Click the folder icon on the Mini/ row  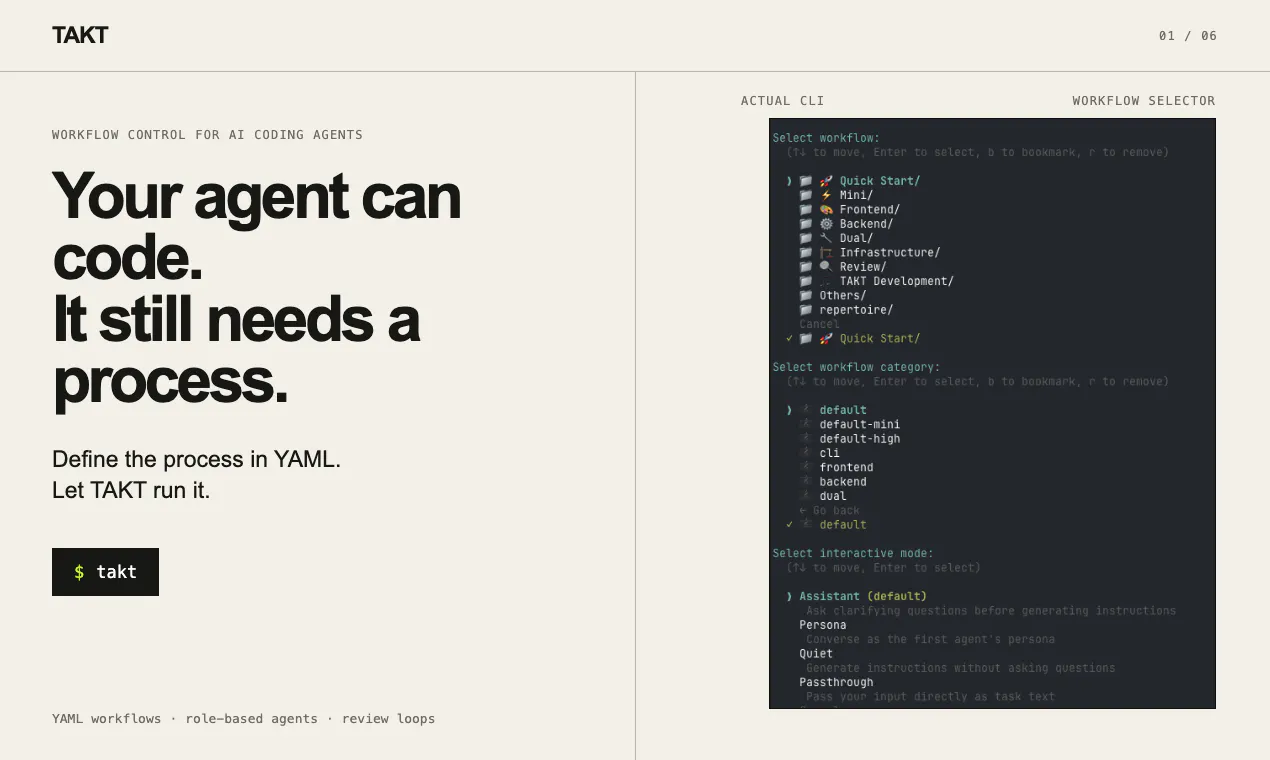click(x=806, y=195)
